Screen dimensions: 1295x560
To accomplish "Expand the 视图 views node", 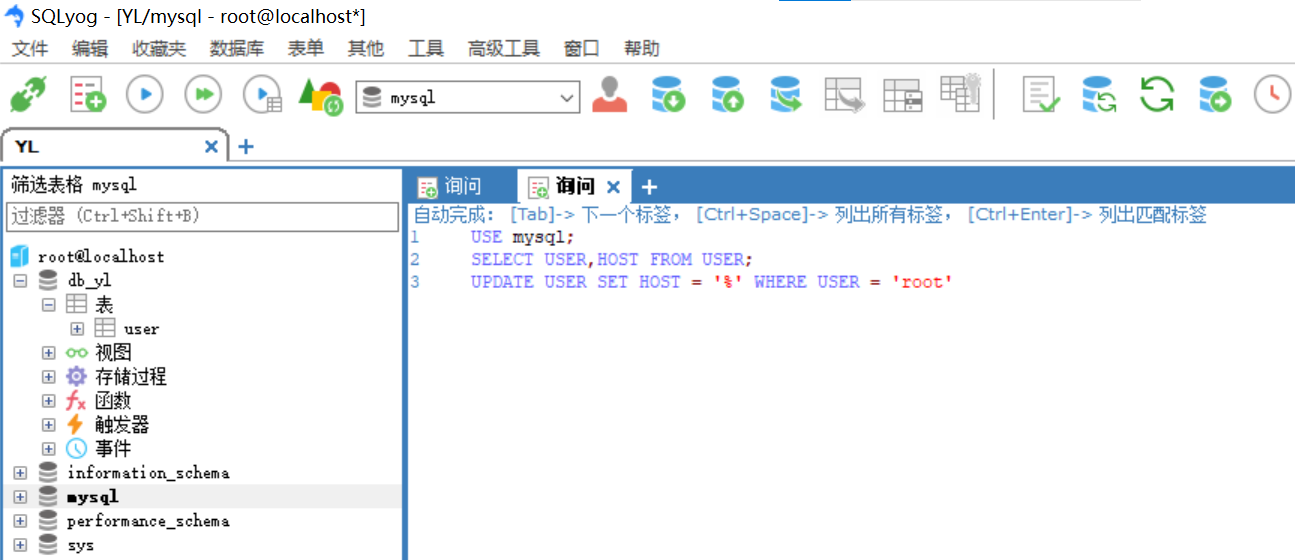I will 48,352.
